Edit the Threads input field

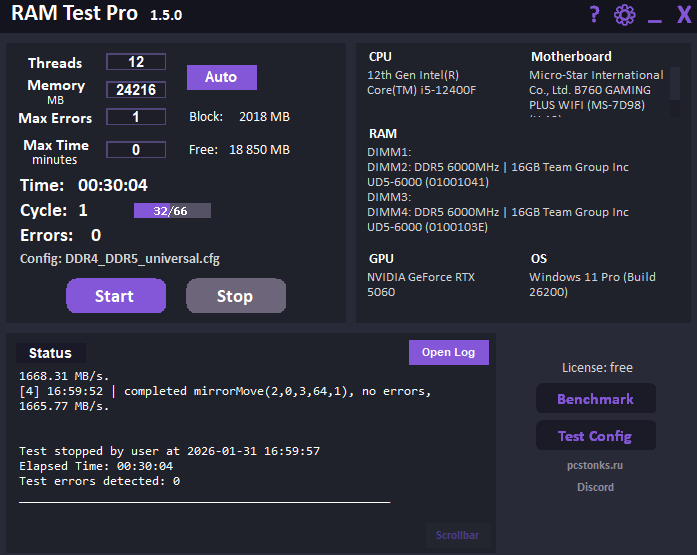point(136,62)
